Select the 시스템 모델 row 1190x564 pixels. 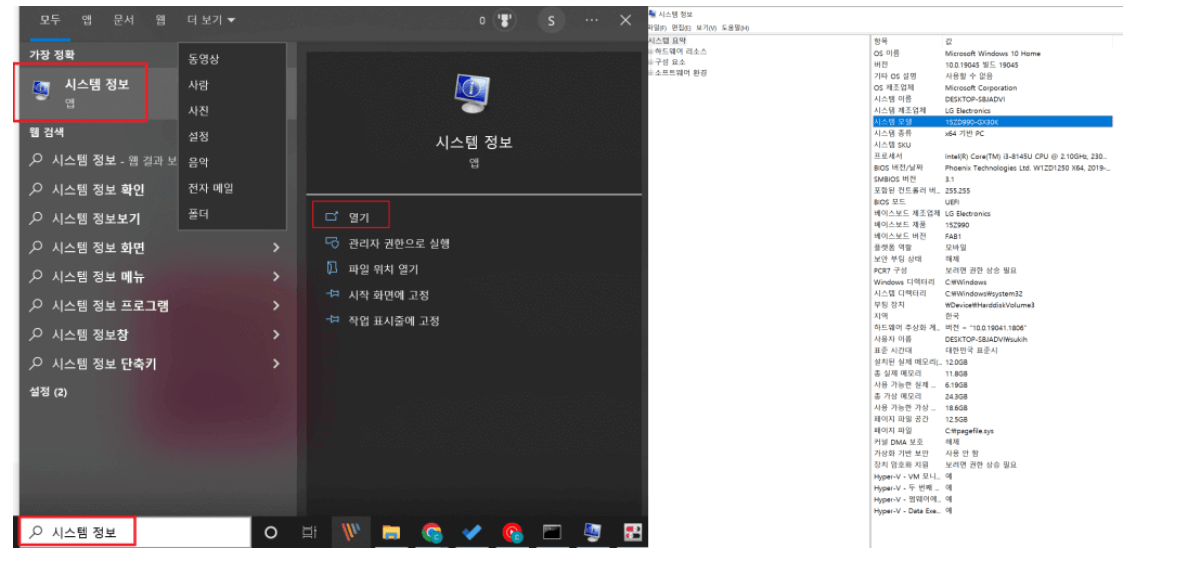pos(992,121)
